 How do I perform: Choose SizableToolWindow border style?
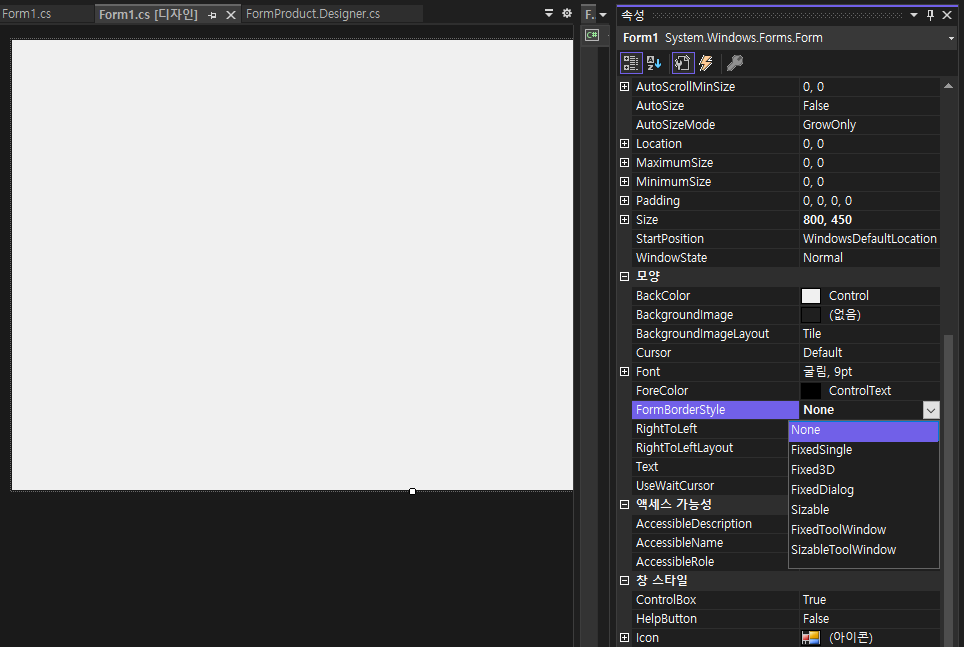point(863,550)
